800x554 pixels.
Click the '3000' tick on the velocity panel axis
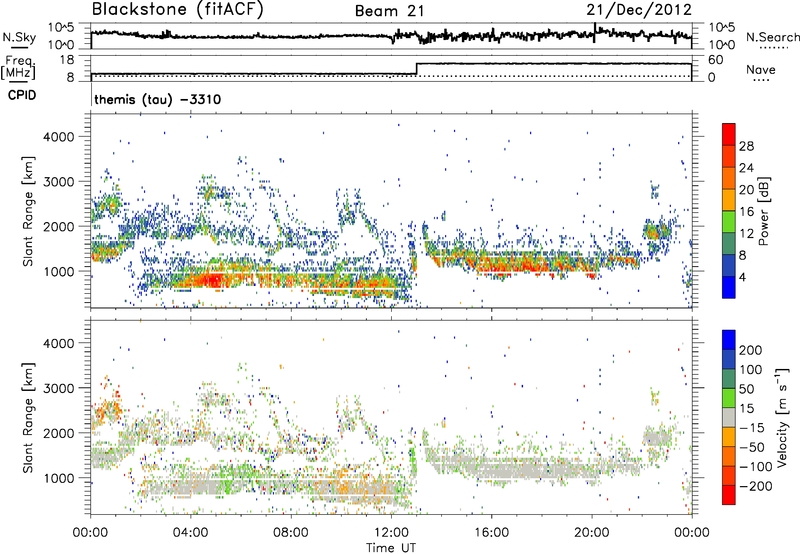[59, 388]
